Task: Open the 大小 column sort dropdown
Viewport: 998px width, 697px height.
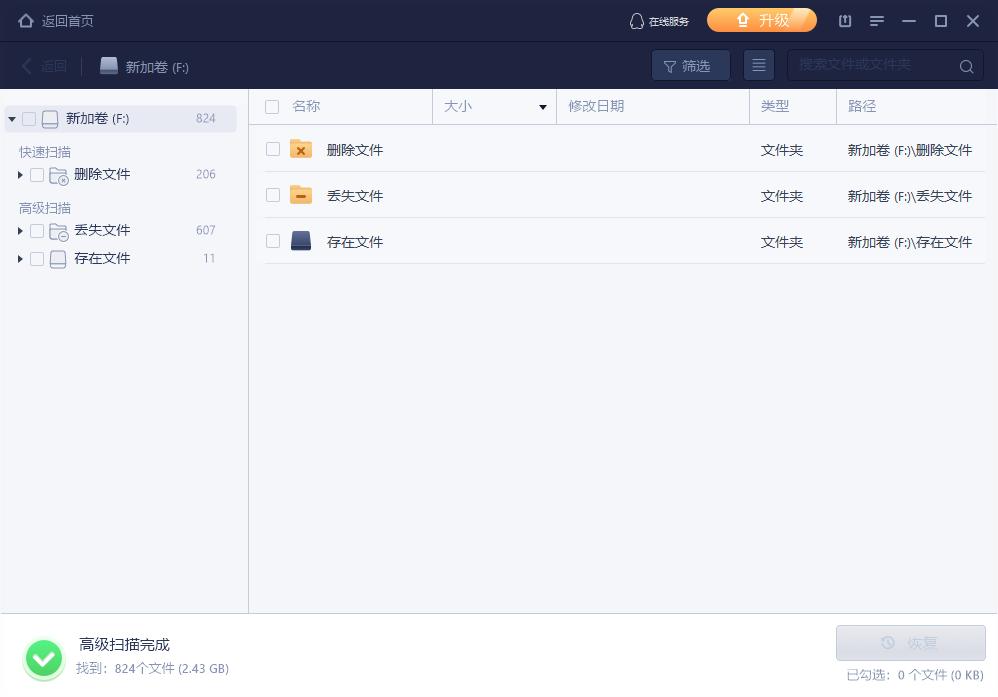Action: 540,106
